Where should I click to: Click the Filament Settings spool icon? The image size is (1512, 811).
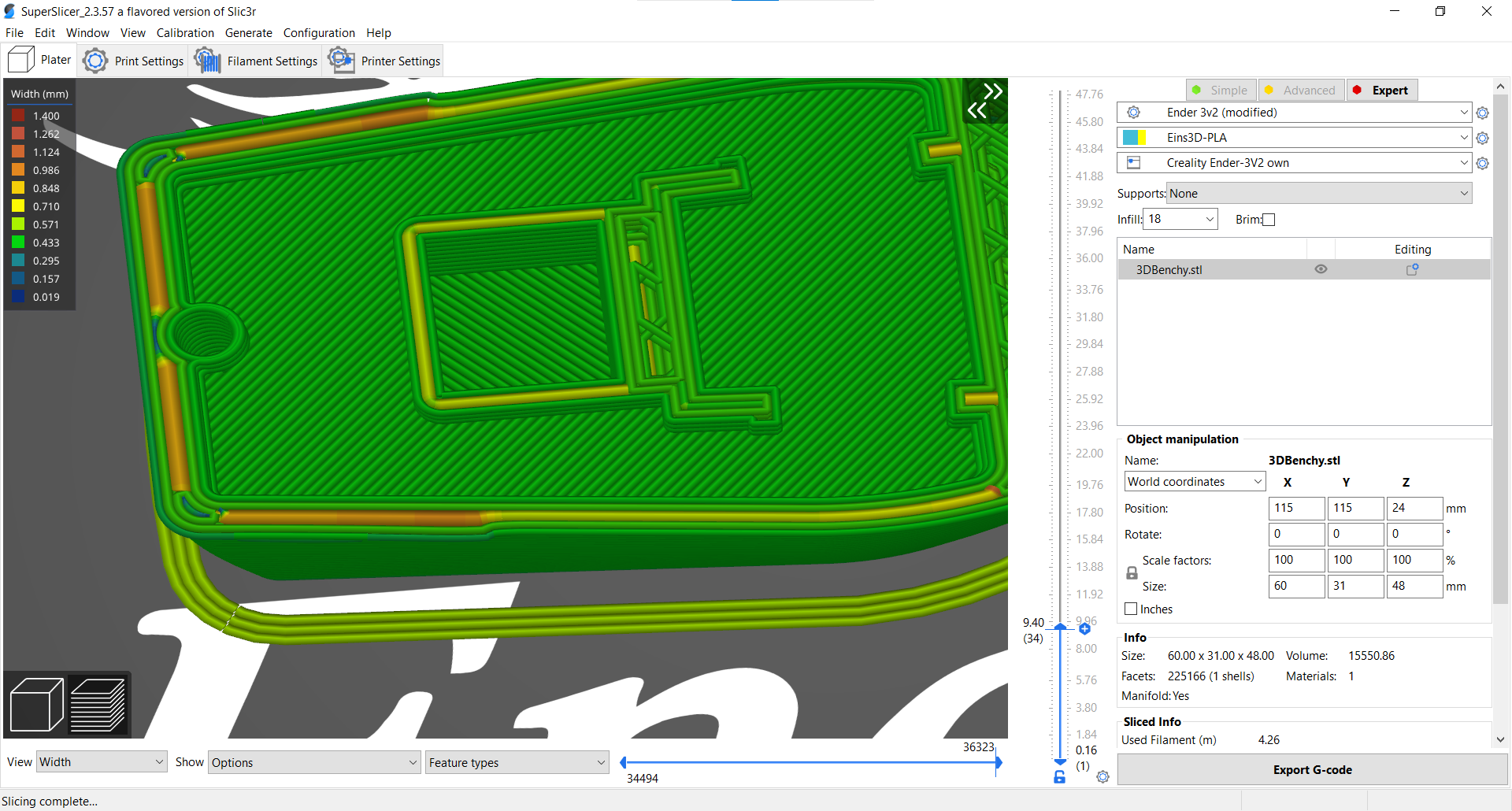coord(208,61)
